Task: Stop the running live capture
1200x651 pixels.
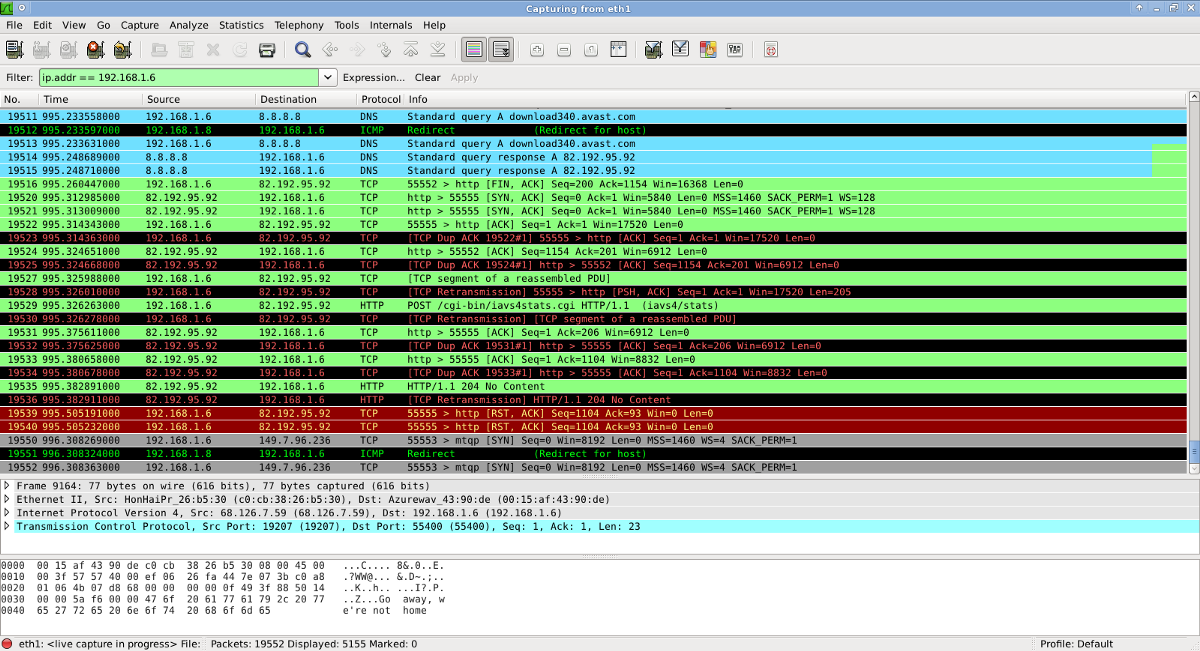Action: point(96,49)
